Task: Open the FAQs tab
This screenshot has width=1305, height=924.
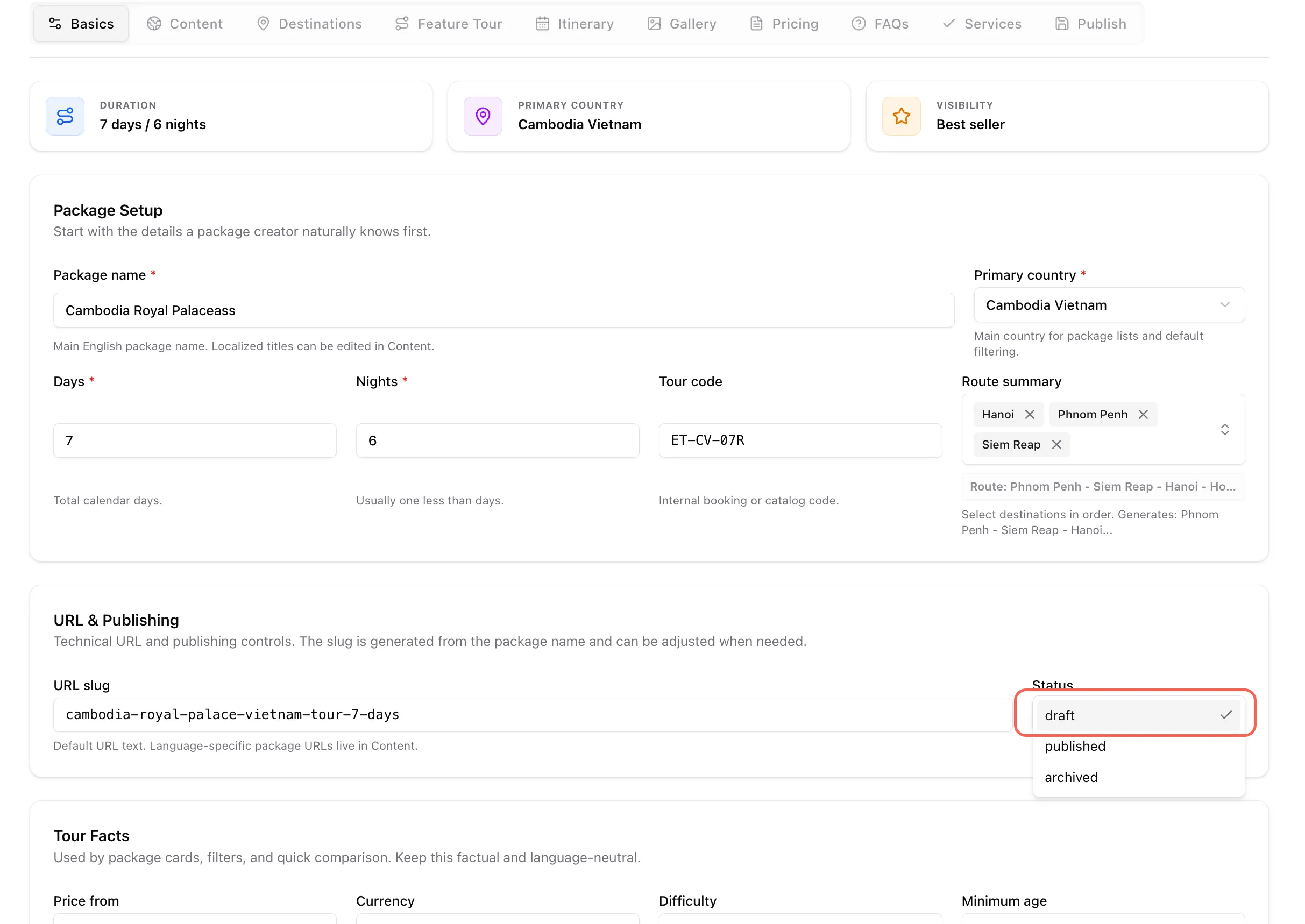Action: tap(880, 24)
